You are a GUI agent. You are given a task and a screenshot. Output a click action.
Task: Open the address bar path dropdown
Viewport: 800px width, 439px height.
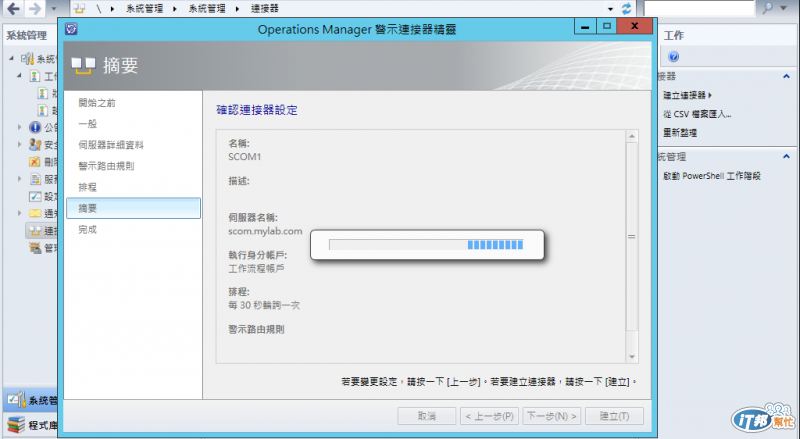[610, 9]
